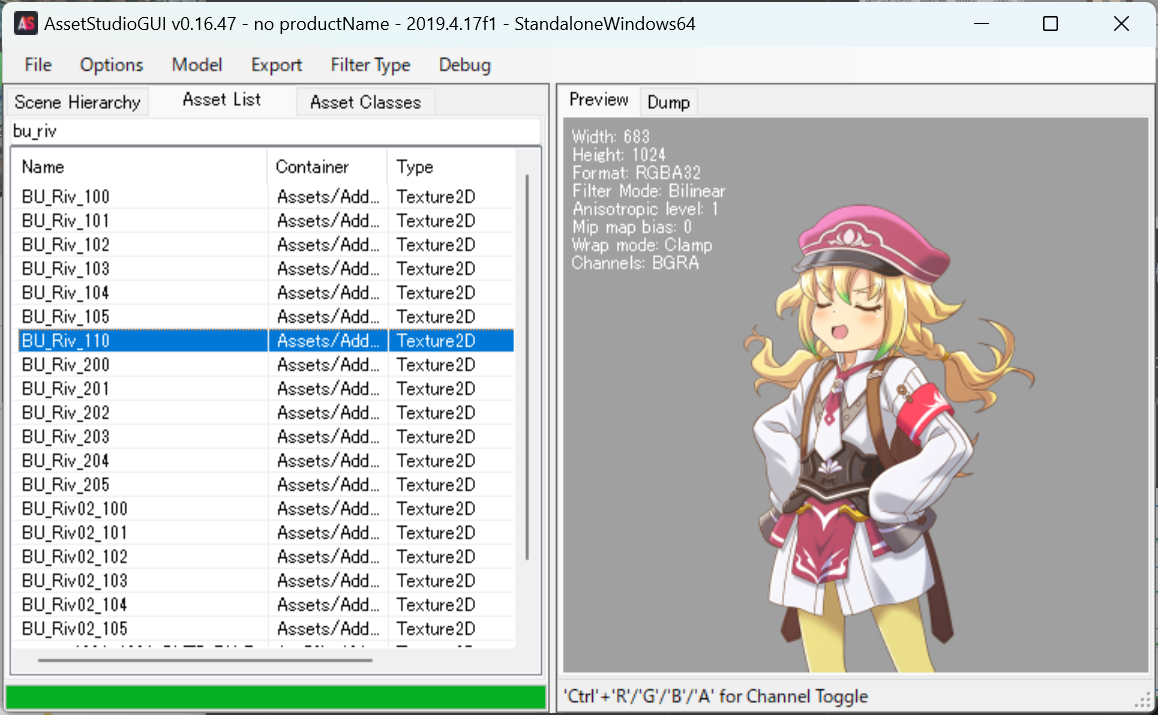Click the Container cell of BU_Riv02_103
This screenshot has height=715, width=1158.
point(328,581)
